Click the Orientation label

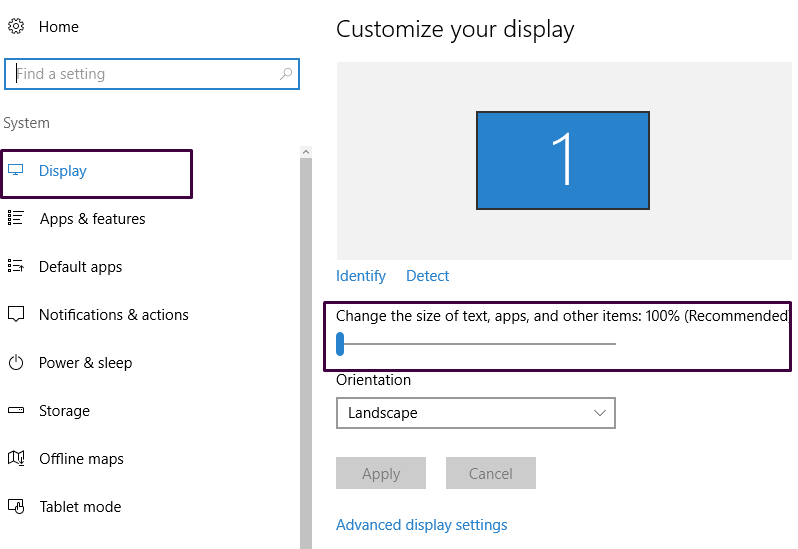[374, 380]
